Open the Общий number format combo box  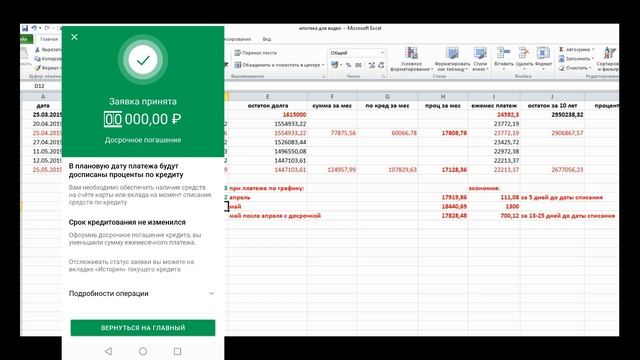[356, 53]
